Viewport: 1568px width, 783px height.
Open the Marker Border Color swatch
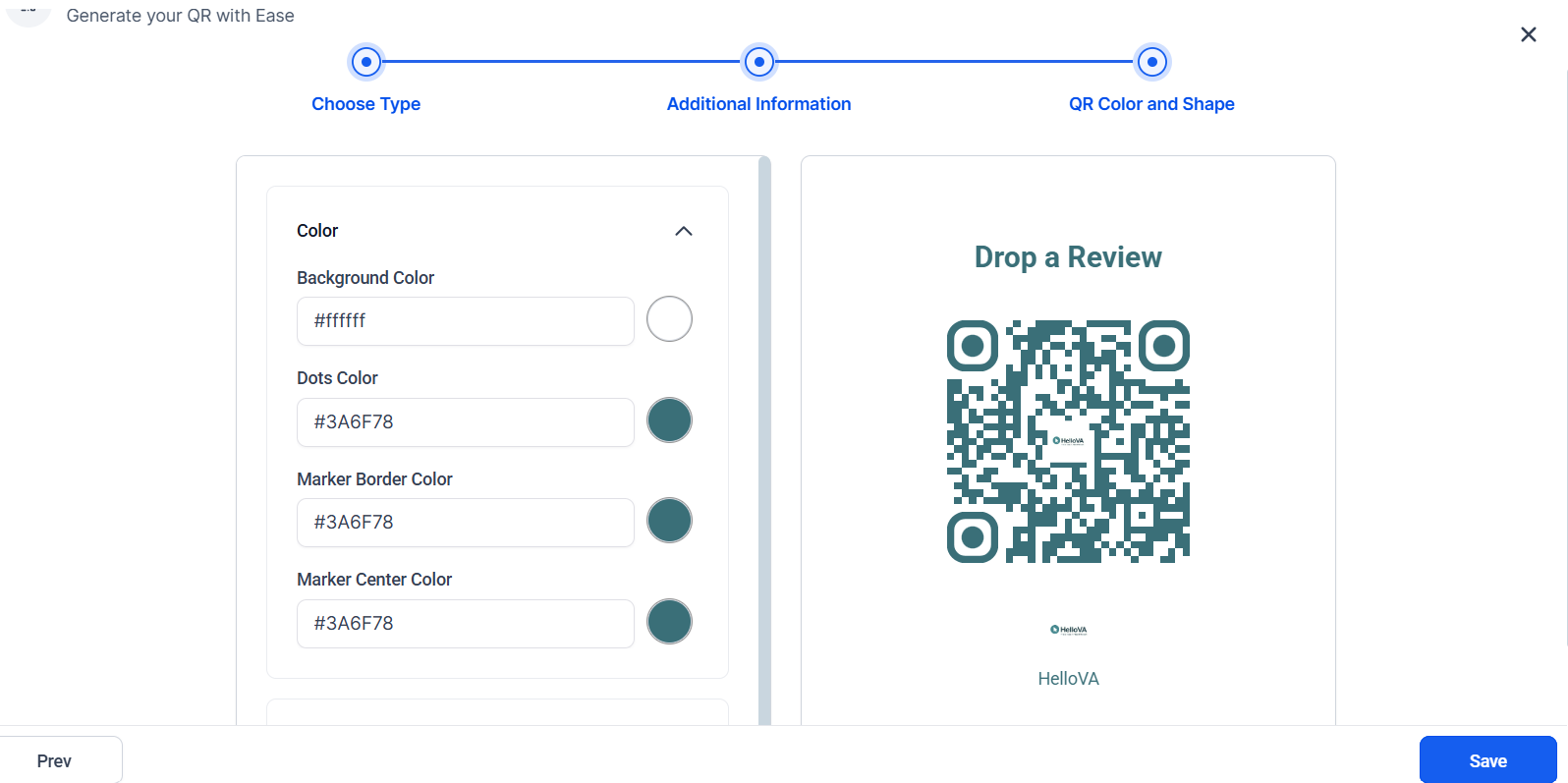pyautogui.click(x=669, y=521)
